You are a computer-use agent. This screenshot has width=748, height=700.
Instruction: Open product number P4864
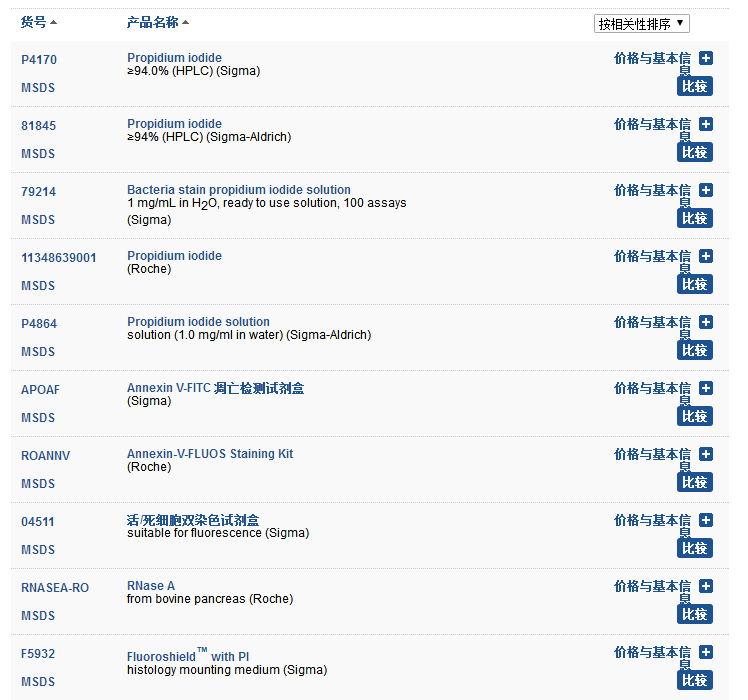(39, 324)
